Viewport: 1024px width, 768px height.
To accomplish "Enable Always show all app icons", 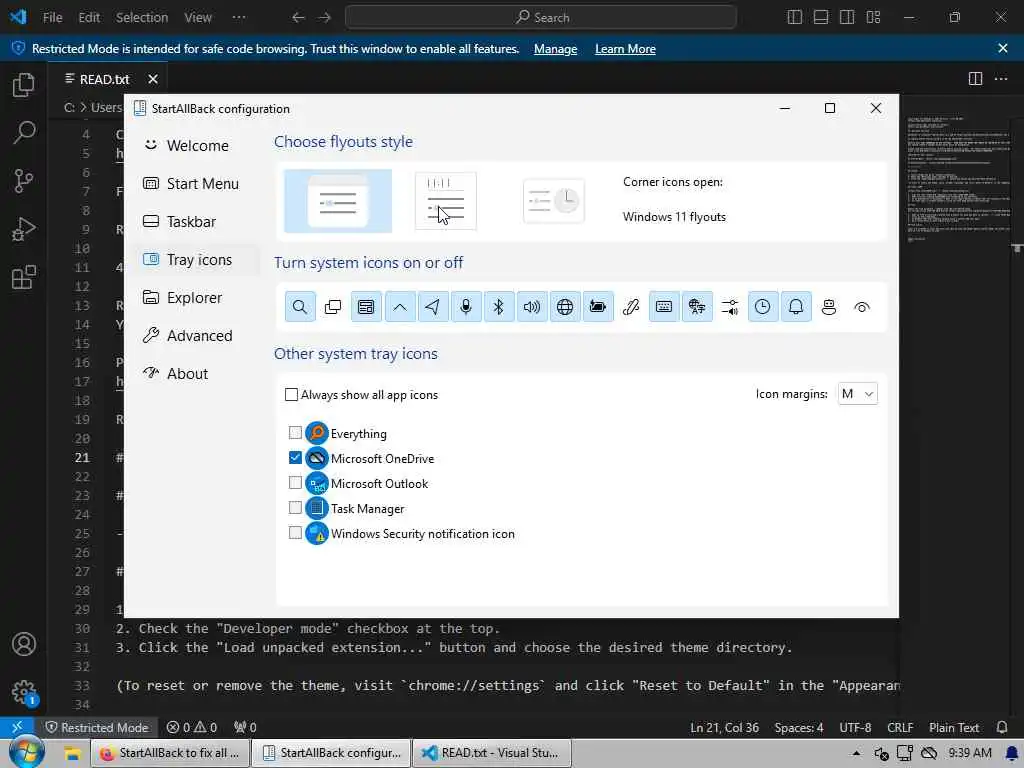I will click(291, 394).
